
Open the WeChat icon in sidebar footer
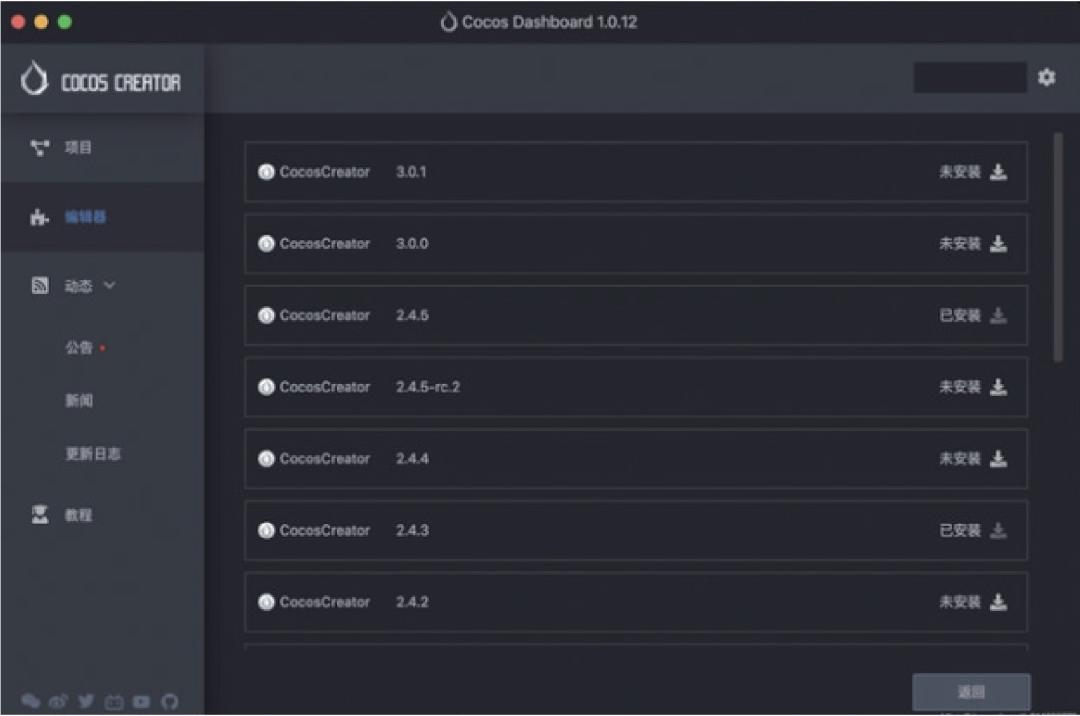[x=31, y=701]
